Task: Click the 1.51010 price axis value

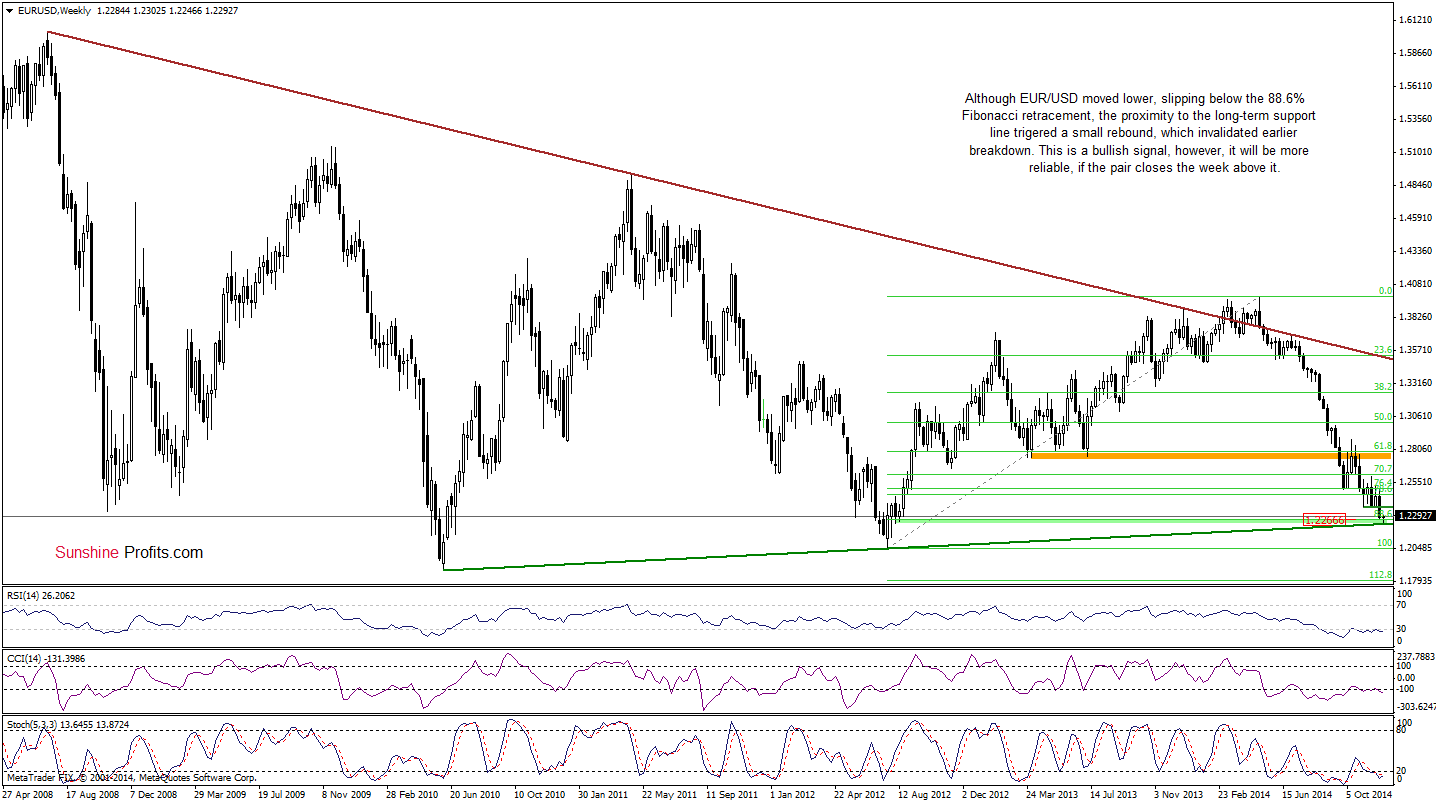Action: pyautogui.click(x=1414, y=152)
